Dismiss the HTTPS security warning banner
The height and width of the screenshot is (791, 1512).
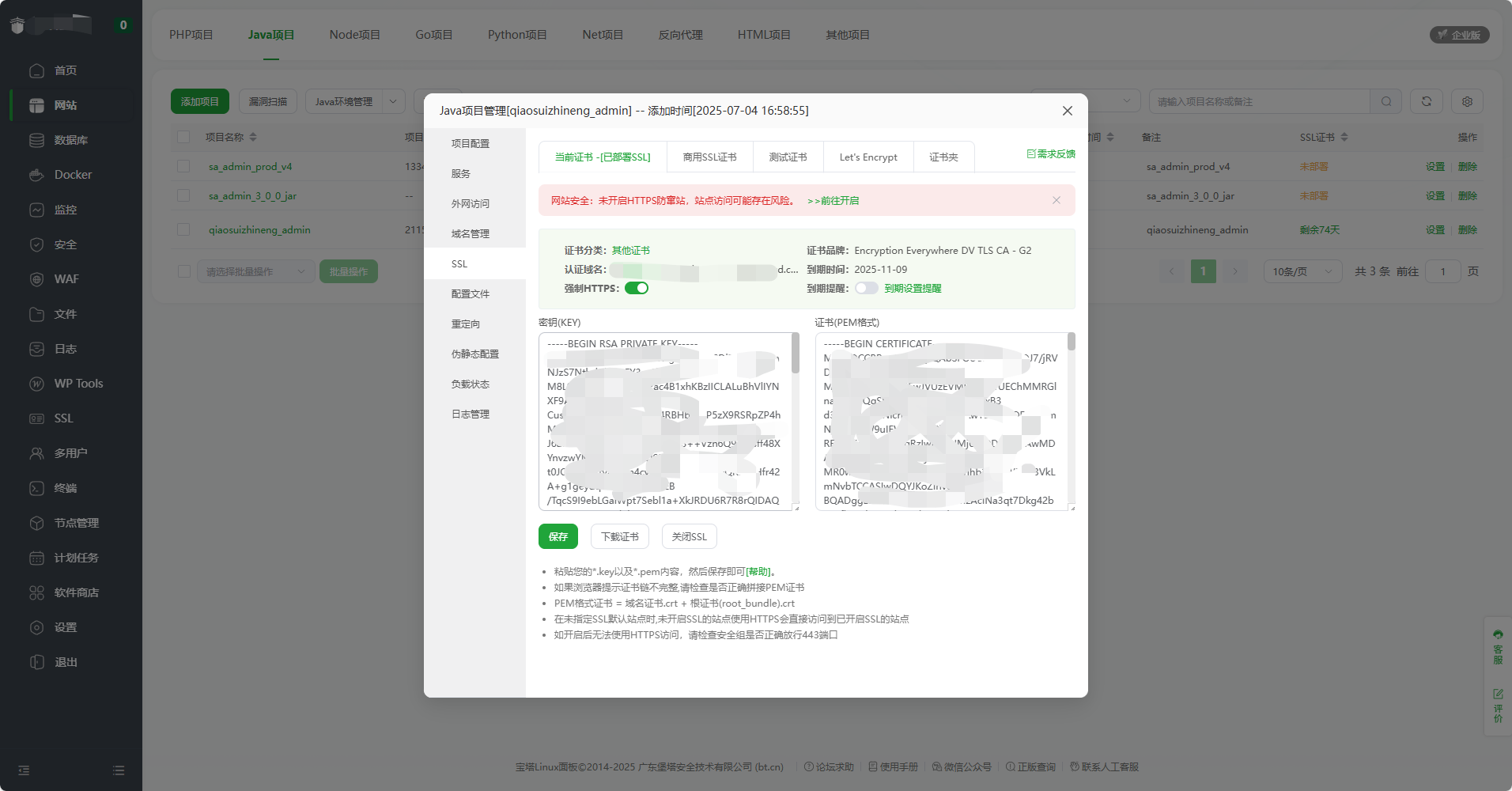(x=1057, y=200)
